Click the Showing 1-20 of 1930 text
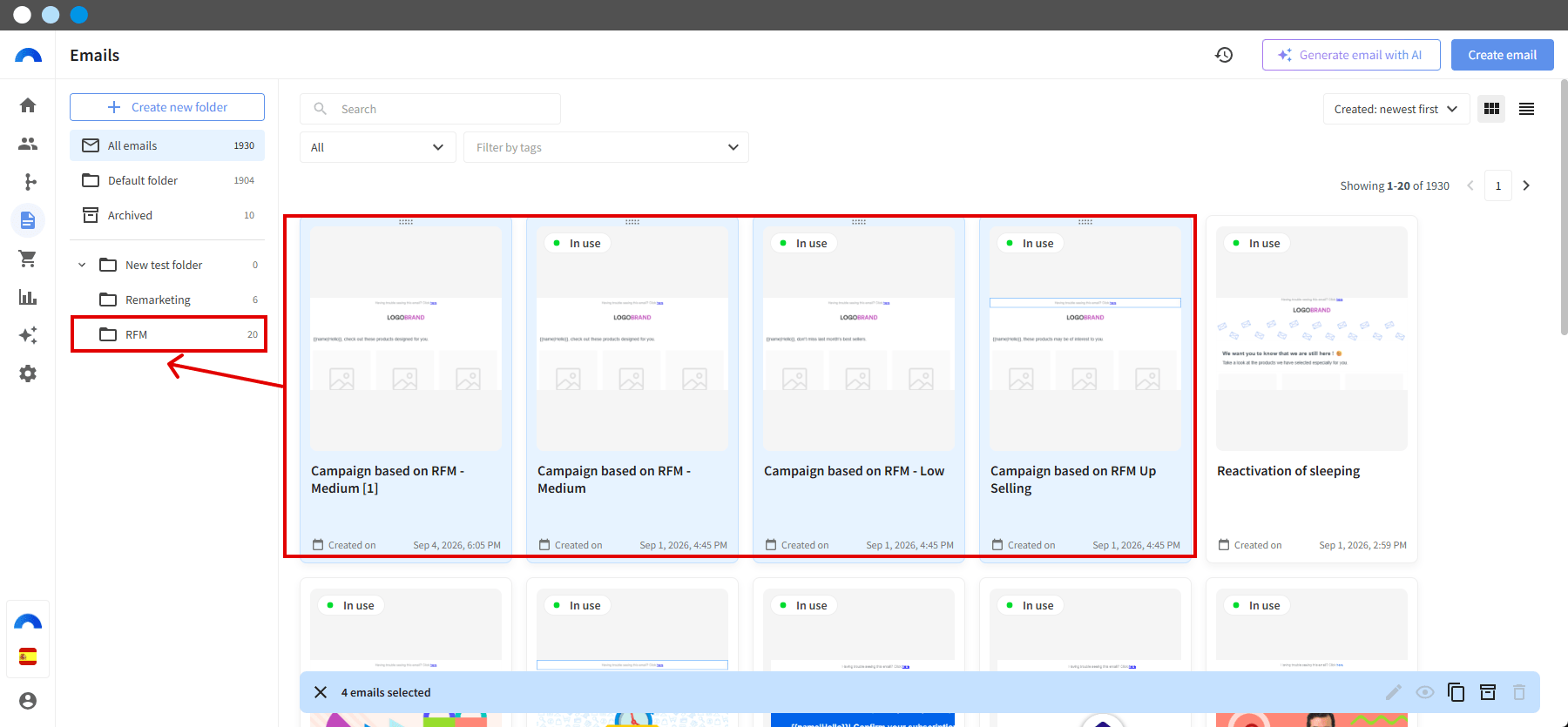The height and width of the screenshot is (727, 1568). [1395, 185]
